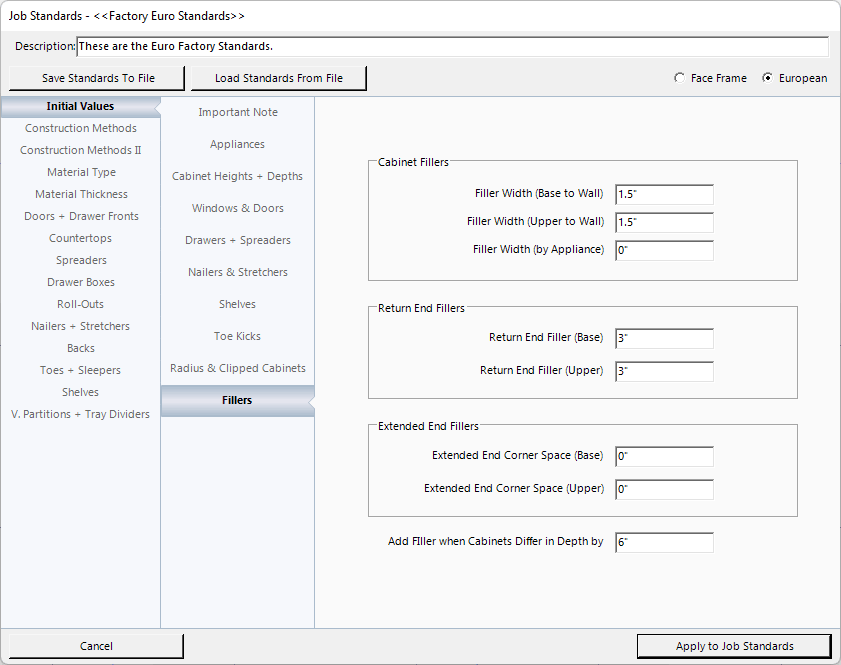This screenshot has height=665, width=841.
Task: Go to Countertops category
Action: coord(81,238)
